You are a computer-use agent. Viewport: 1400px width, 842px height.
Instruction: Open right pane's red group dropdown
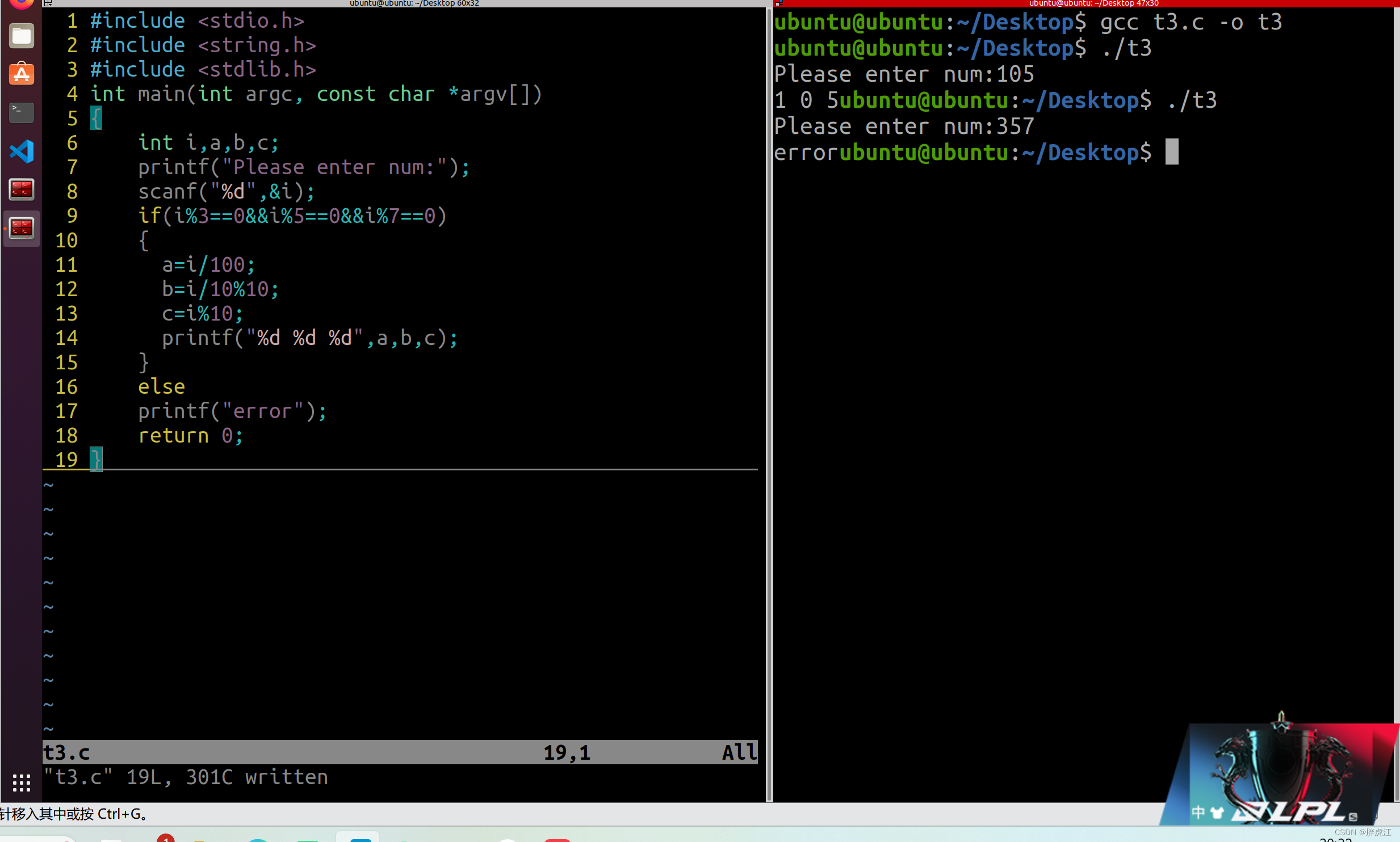point(779,3)
